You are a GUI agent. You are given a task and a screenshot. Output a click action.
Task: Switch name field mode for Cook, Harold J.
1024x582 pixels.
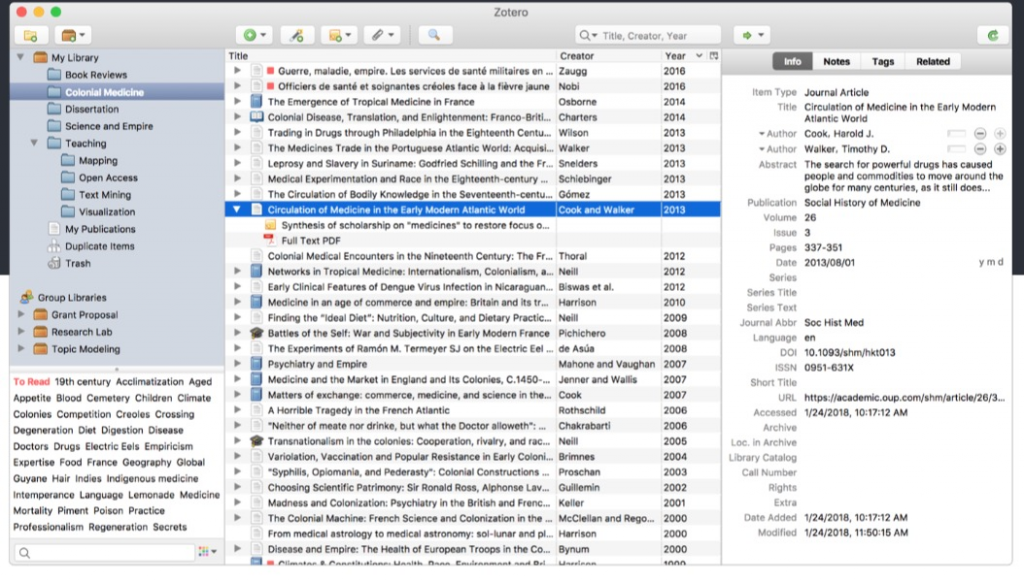(x=956, y=134)
